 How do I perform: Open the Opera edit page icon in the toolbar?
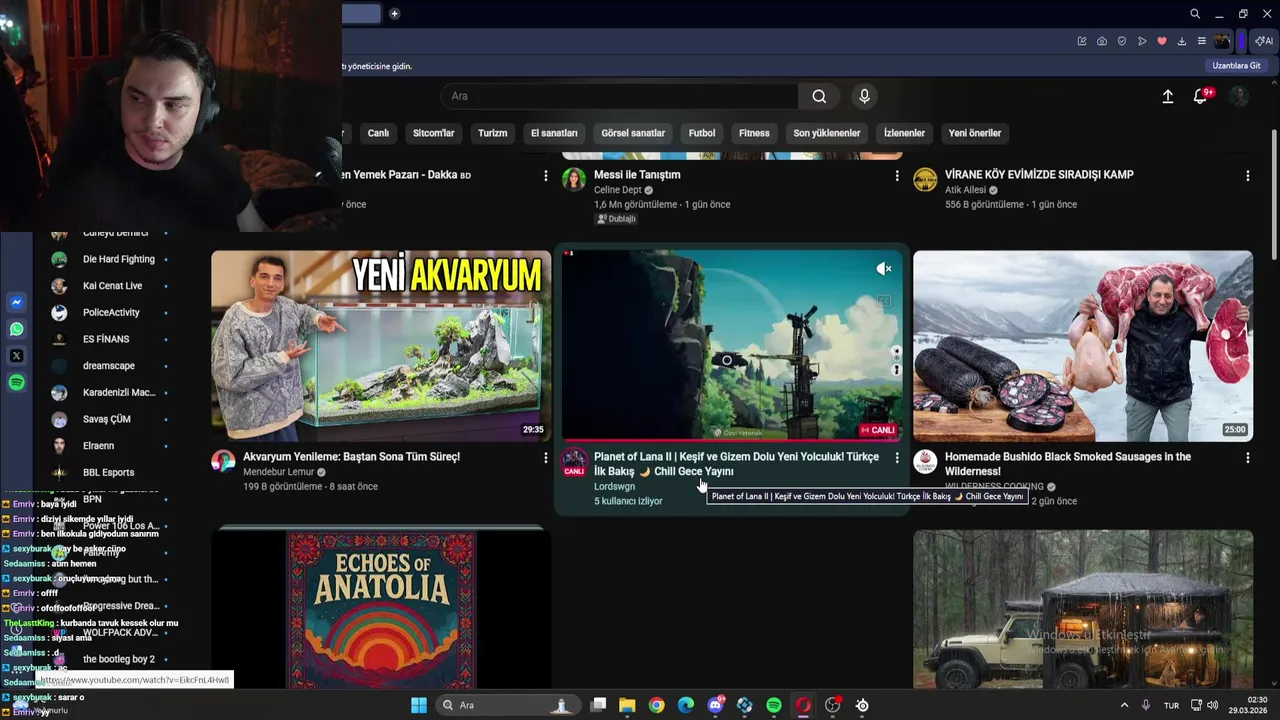(x=1082, y=41)
